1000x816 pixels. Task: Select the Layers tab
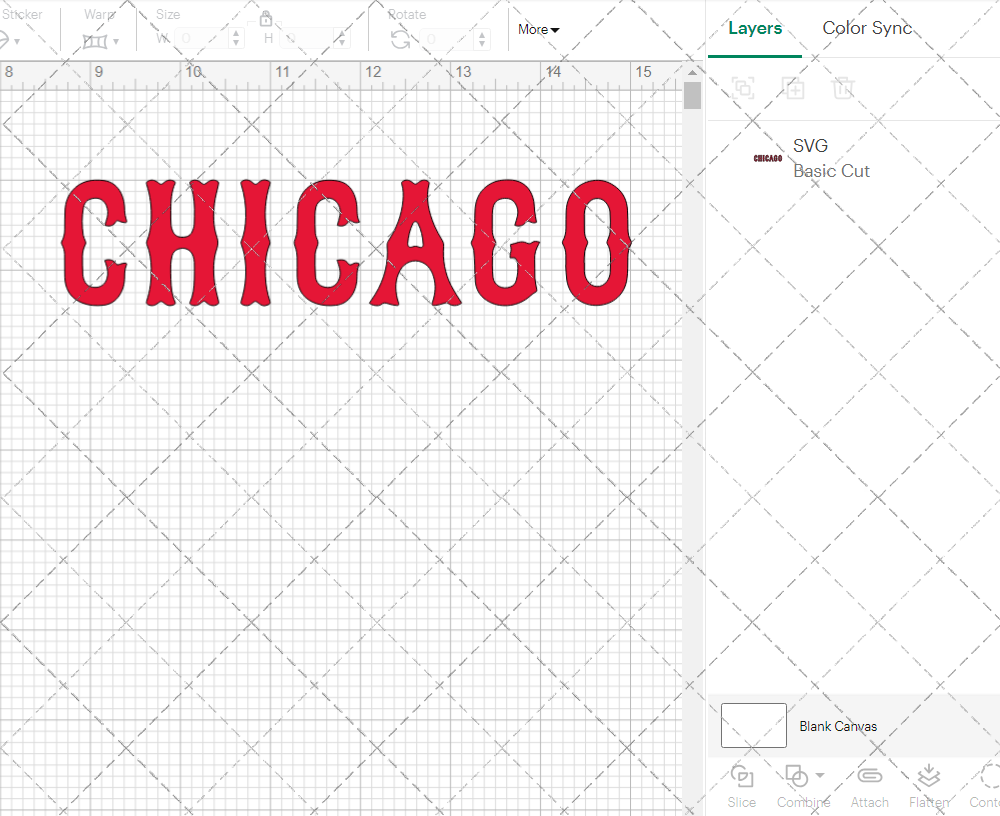755,28
